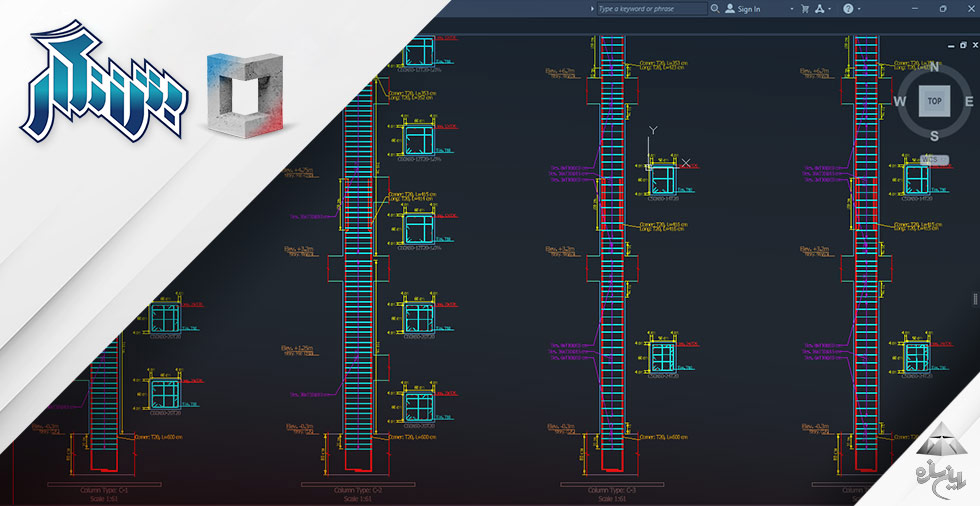This screenshot has width=980, height=506.
Task: Select the E compass direction on ViewCube
Action: click(968, 101)
